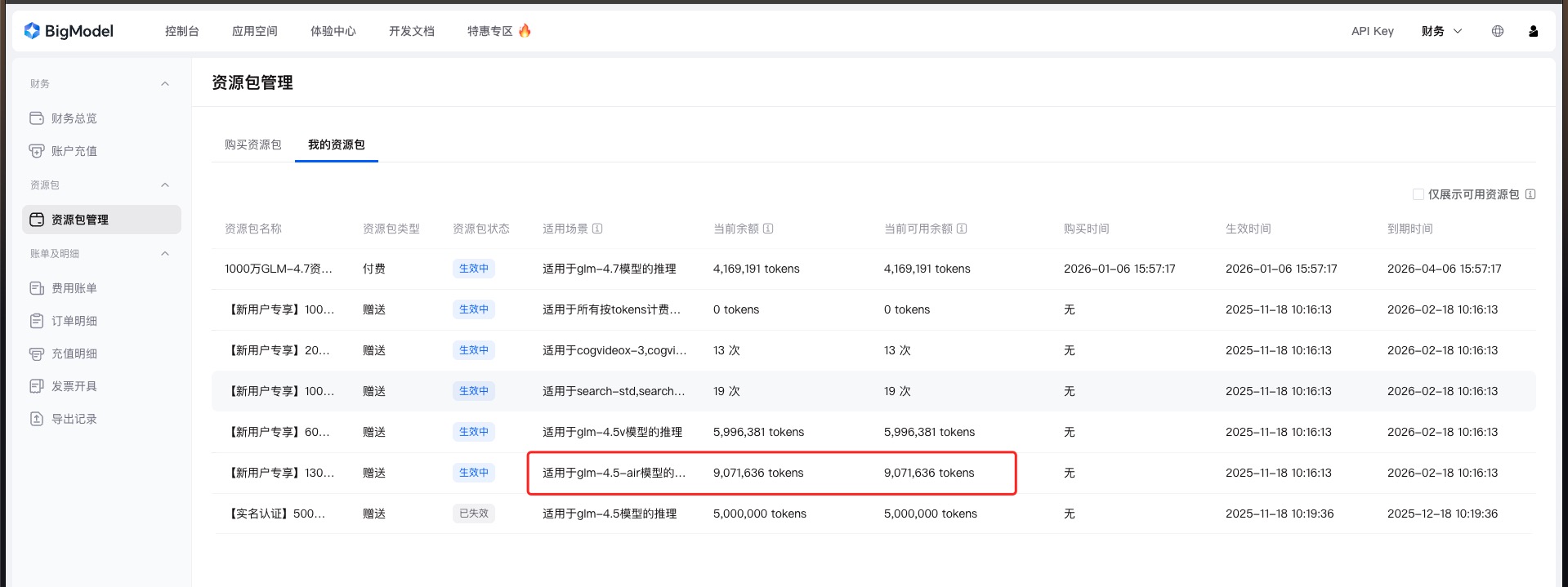Go to 财务总览 in sidebar
1568x587 pixels.
[x=74, y=118]
